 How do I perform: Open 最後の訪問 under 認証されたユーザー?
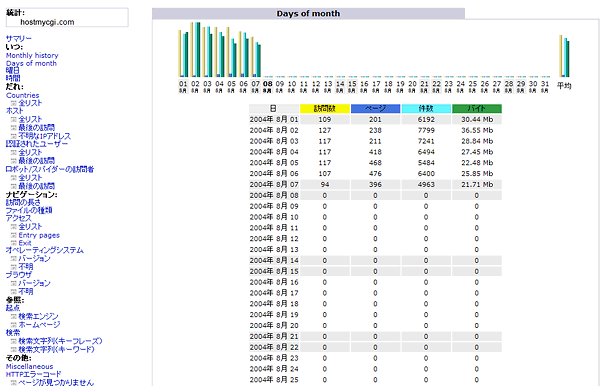(x=36, y=161)
